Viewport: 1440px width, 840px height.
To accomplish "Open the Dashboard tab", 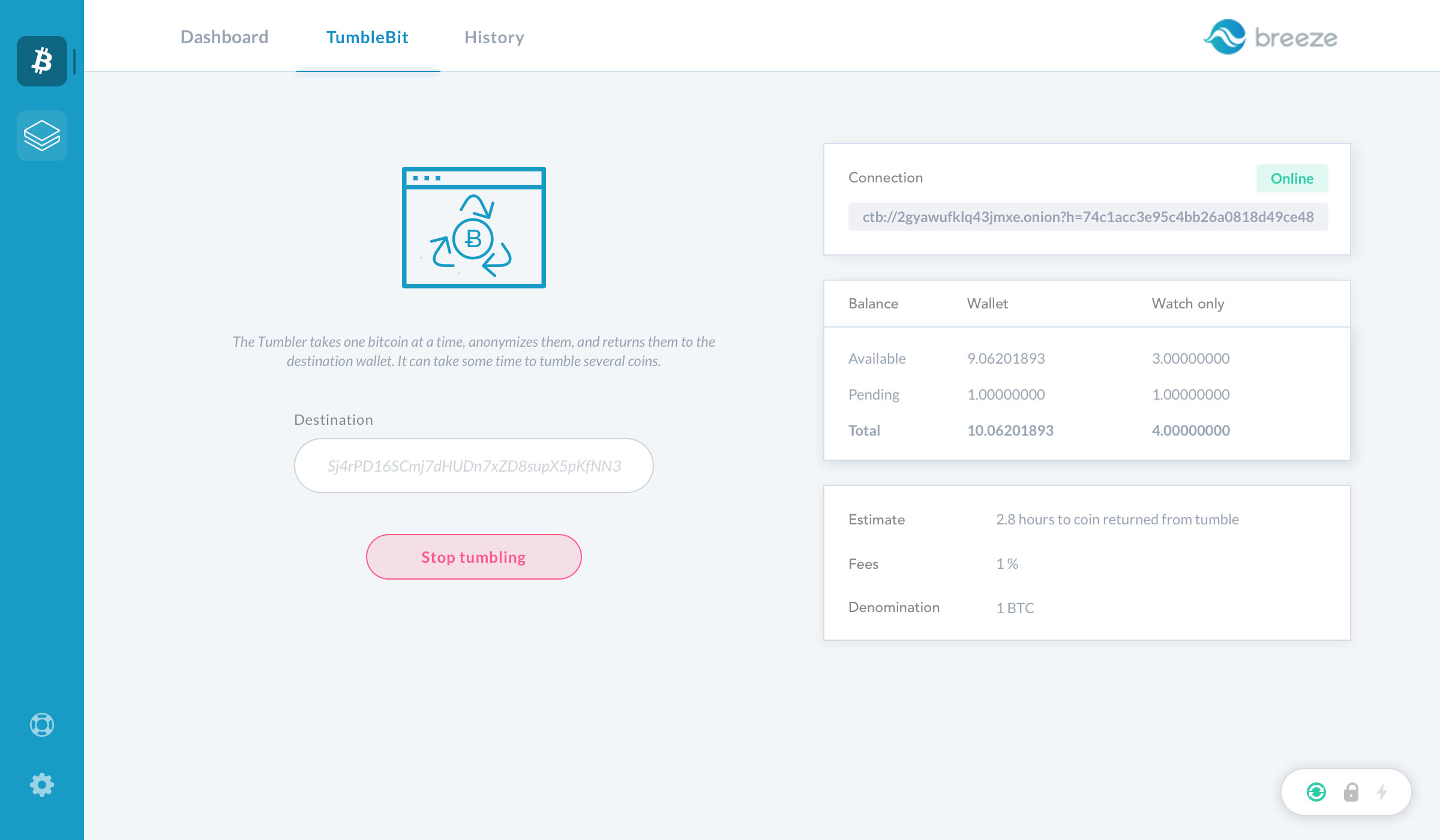I will [224, 37].
